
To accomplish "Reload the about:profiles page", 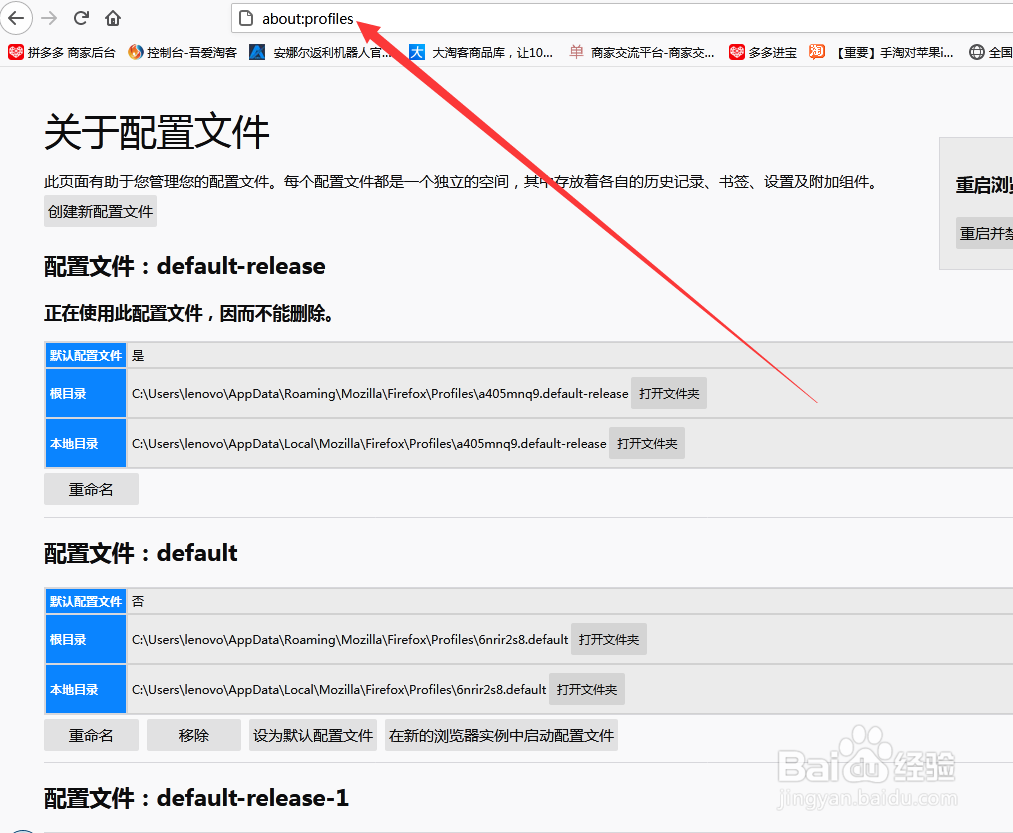I will [80, 18].
